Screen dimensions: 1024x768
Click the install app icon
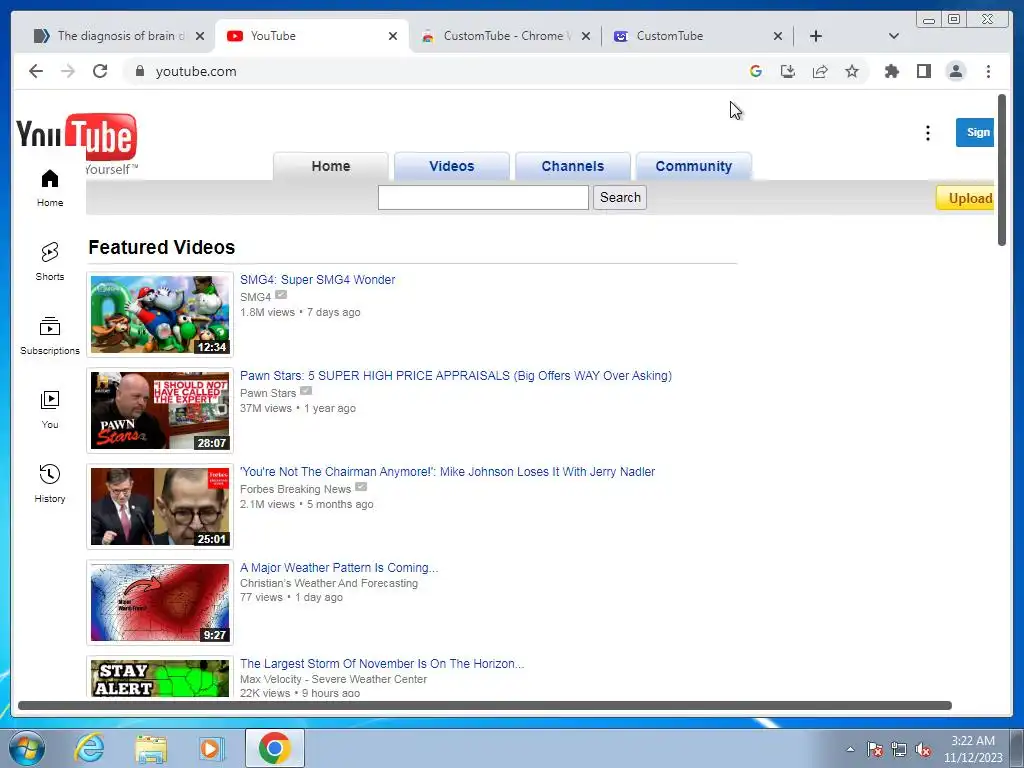(x=788, y=71)
